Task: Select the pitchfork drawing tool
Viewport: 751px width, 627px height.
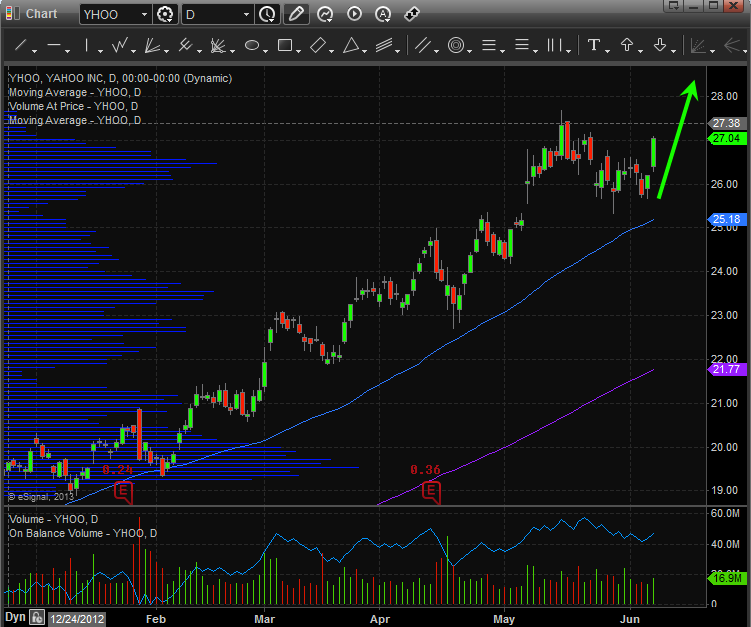Action: point(185,46)
